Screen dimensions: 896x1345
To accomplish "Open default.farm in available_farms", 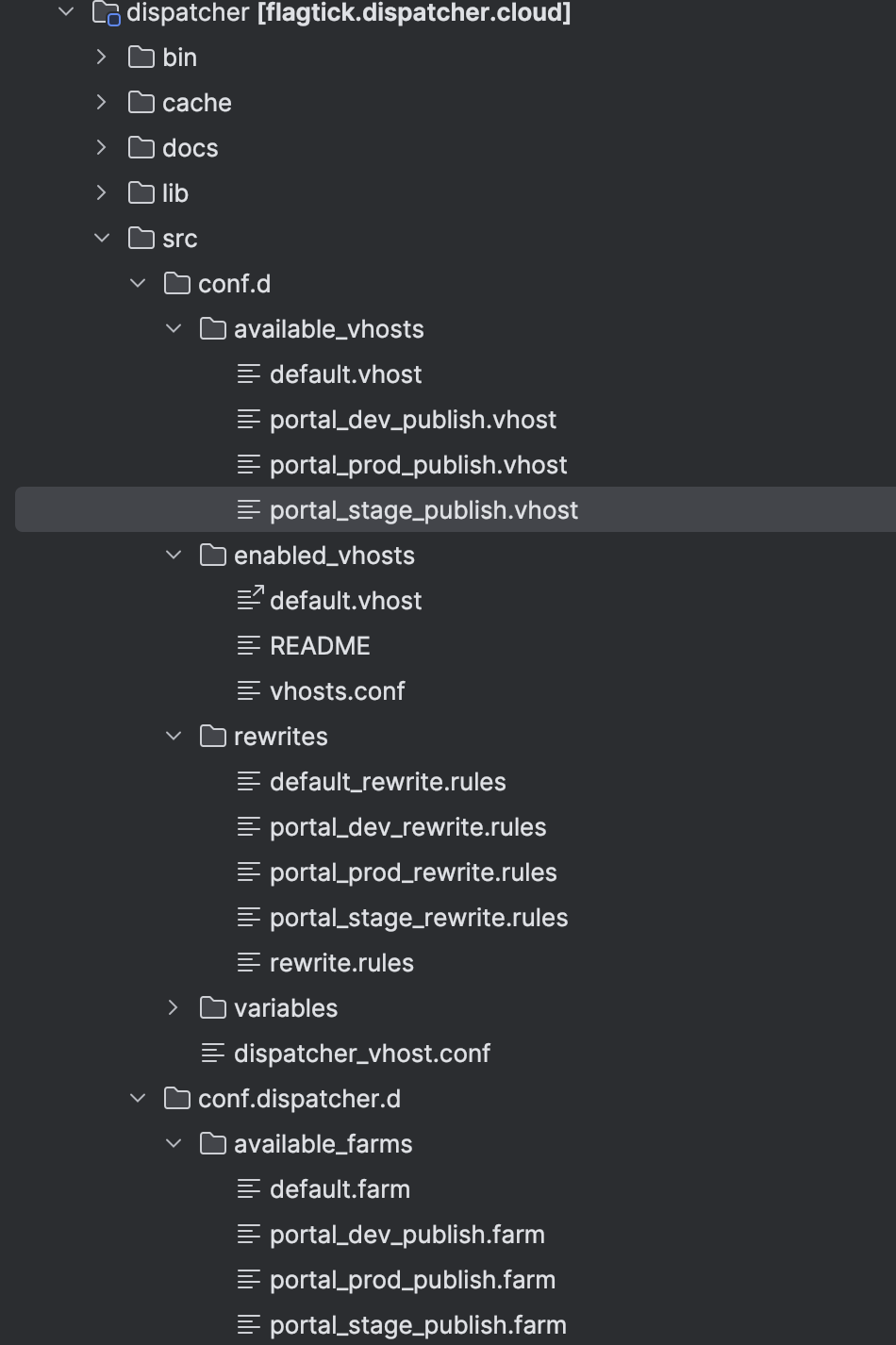I will (x=340, y=1189).
